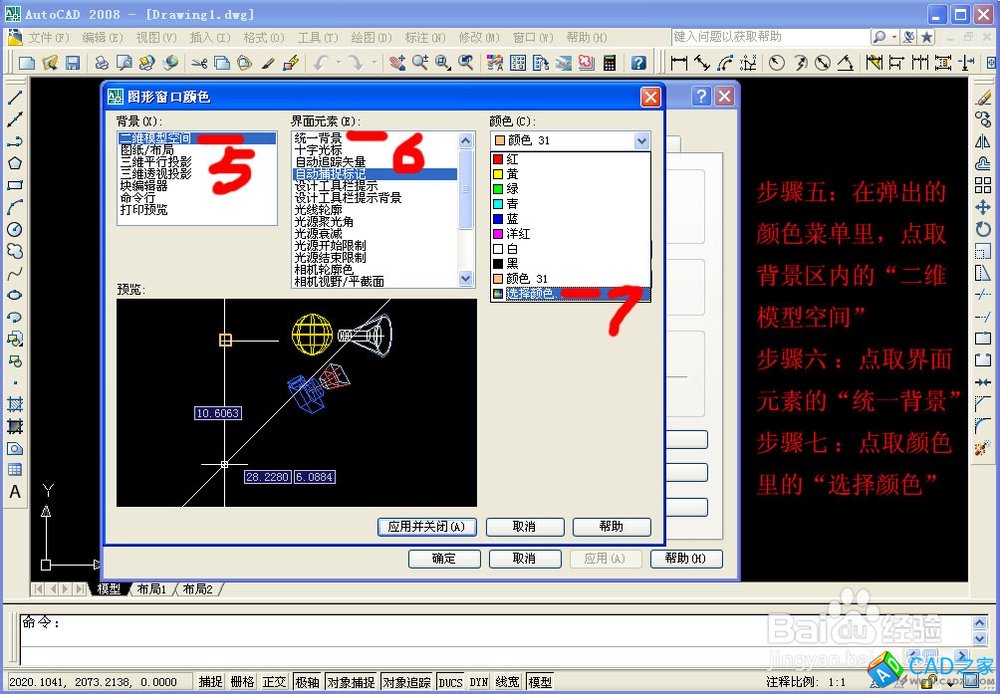Select the Rotate modify tool
The height and width of the screenshot is (694, 1000).
click(983, 229)
